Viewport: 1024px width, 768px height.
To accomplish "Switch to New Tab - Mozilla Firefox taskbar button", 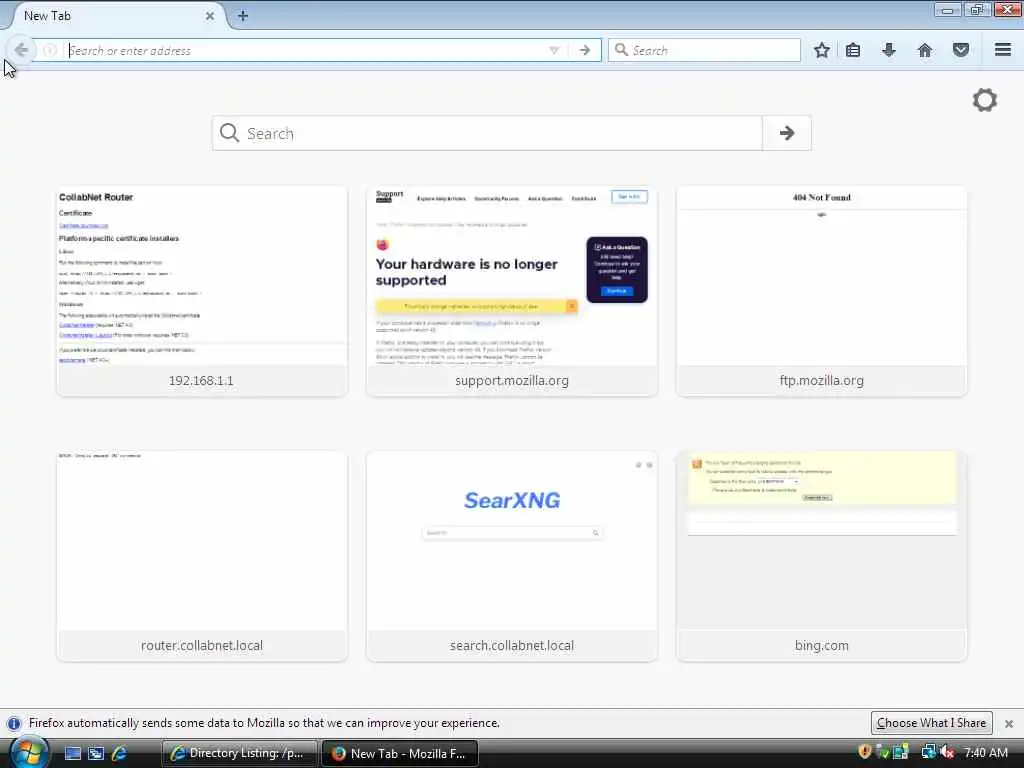I will point(400,753).
